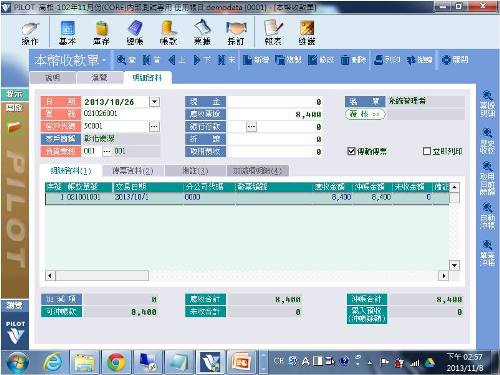
Task: Open the 維護 maintenance module icon
Action: (x=307, y=33)
